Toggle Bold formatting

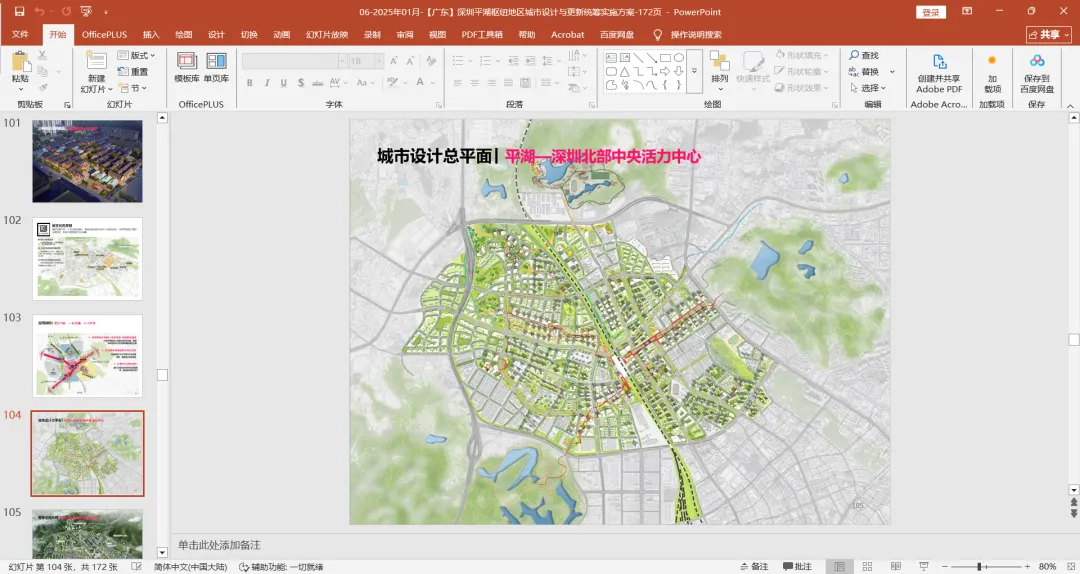click(249, 83)
